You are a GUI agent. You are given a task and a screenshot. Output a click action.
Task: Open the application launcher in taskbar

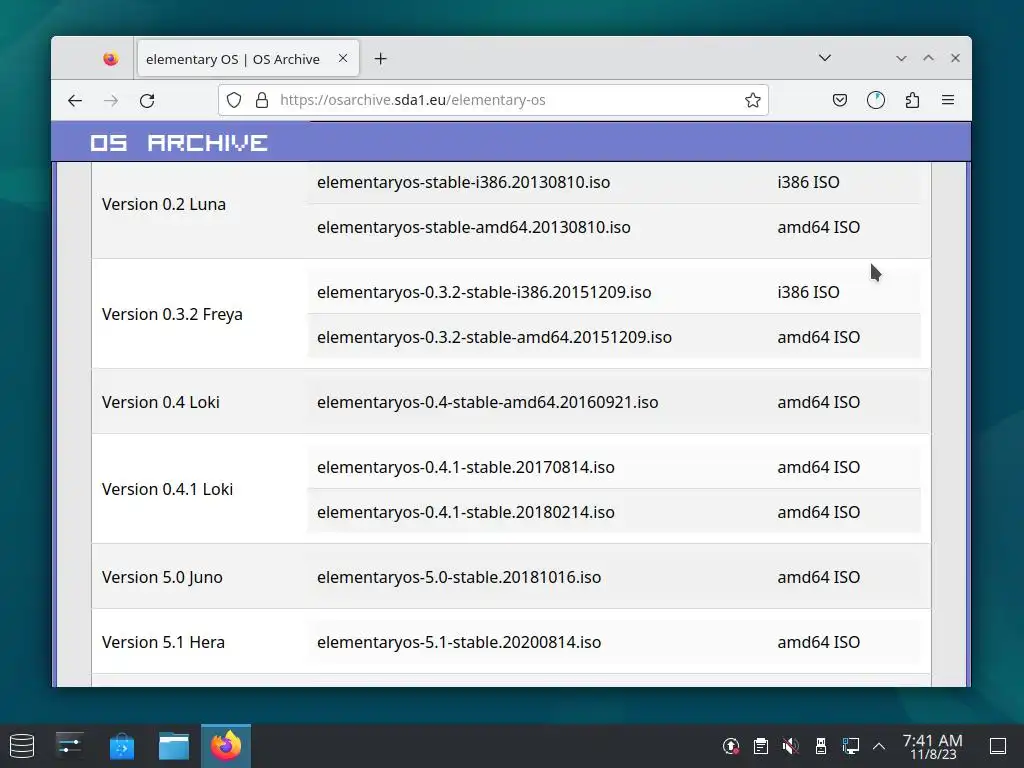22,746
